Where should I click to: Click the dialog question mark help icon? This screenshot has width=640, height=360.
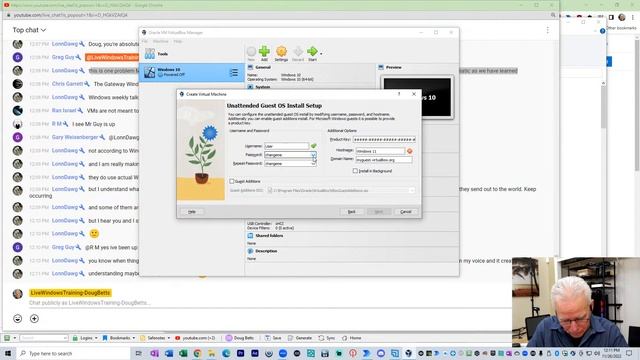pos(399,94)
